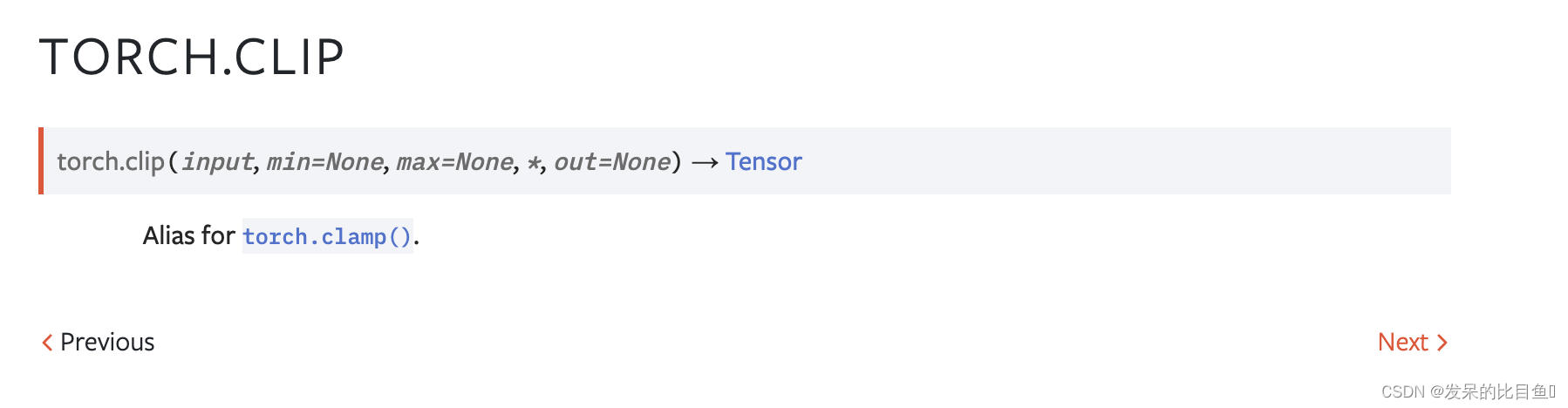The width and height of the screenshot is (1568, 408).
Task: Click the orange accent bar of signature
Action: tap(41, 160)
